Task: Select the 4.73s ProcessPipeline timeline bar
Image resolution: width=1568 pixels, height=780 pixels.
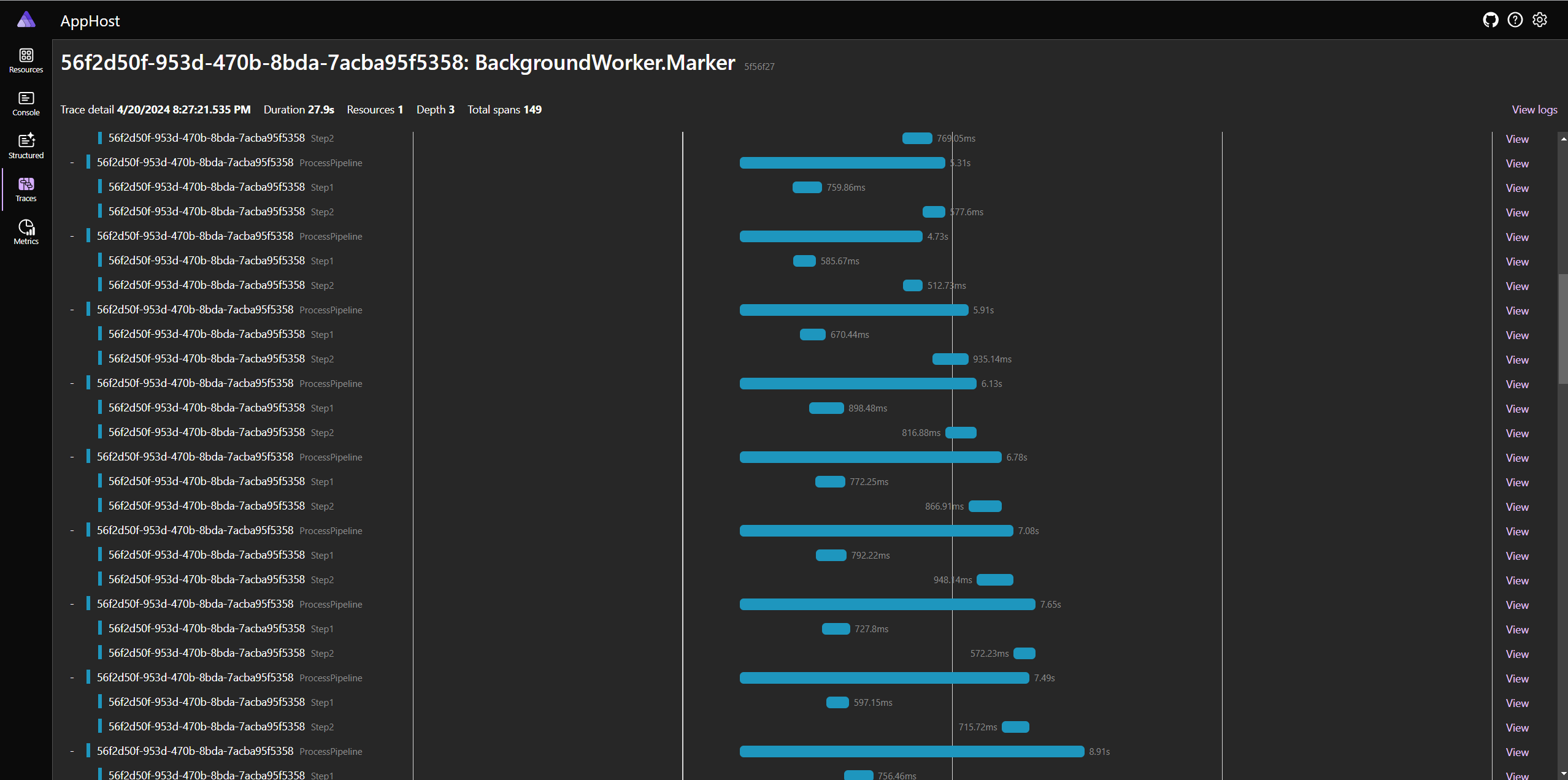Action: click(x=831, y=236)
